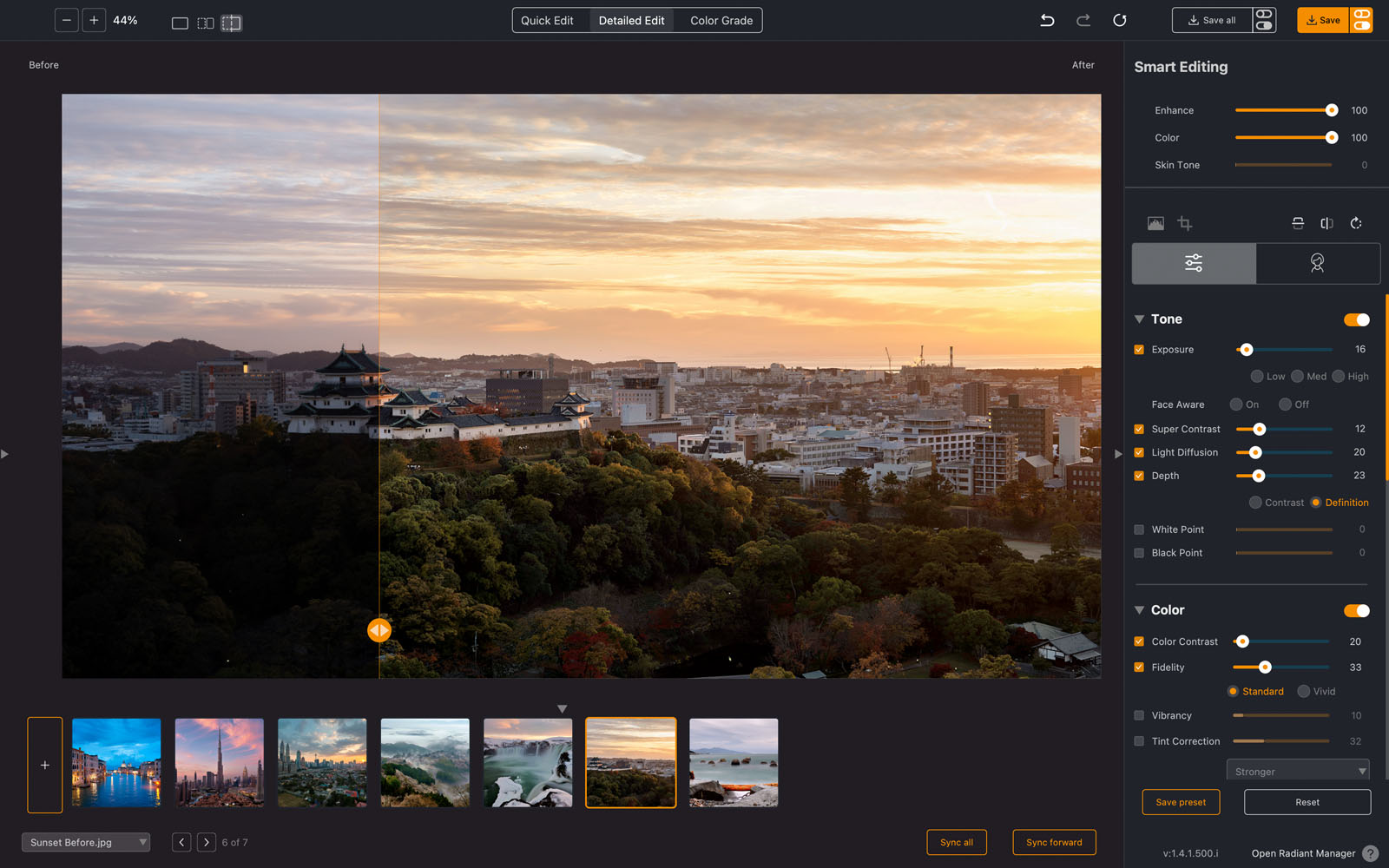Undo the last edit
This screenshot has height=868, width=1389.
pyautogui.click(x=1047, y=20)
